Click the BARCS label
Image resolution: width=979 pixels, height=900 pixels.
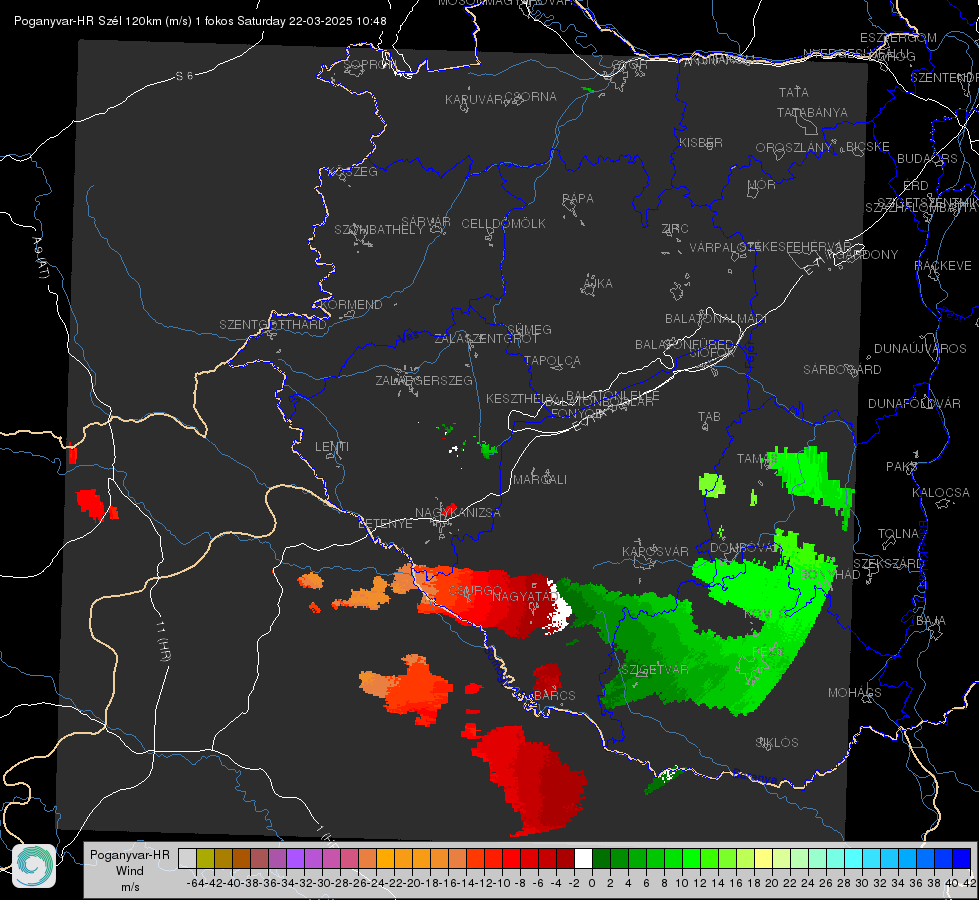click(554, 695)
